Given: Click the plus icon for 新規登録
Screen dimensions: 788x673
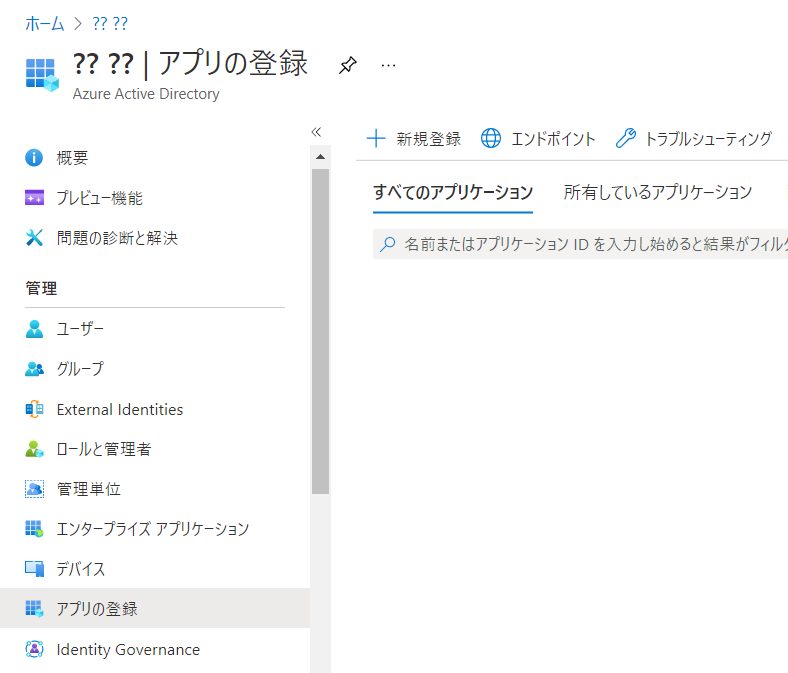Looking at the screenshot, I should tap(376, 138).
